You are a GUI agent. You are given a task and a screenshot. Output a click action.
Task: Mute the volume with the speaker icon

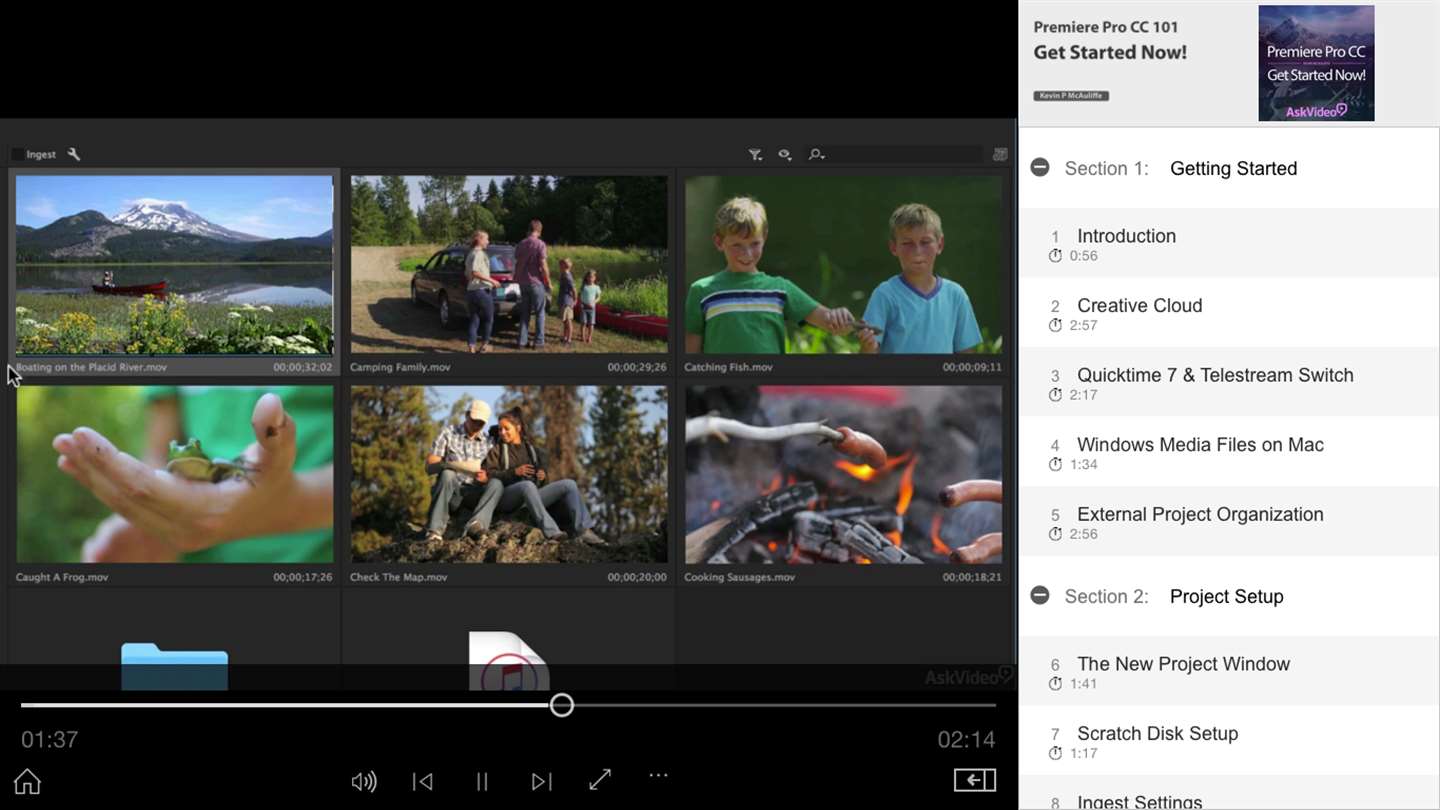[x=364, y=781]
